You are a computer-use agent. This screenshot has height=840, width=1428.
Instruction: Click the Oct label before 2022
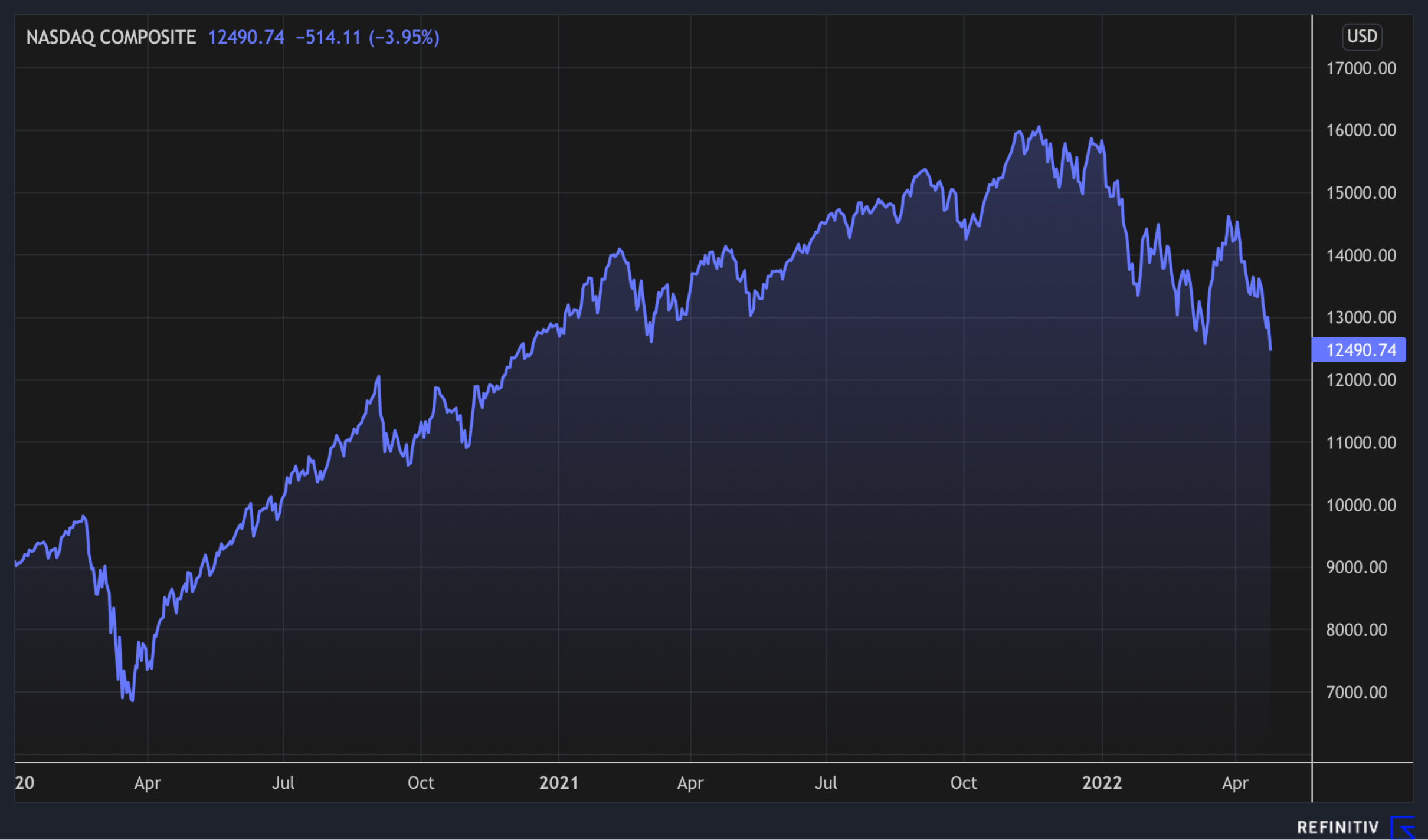[x=964, y=783]
